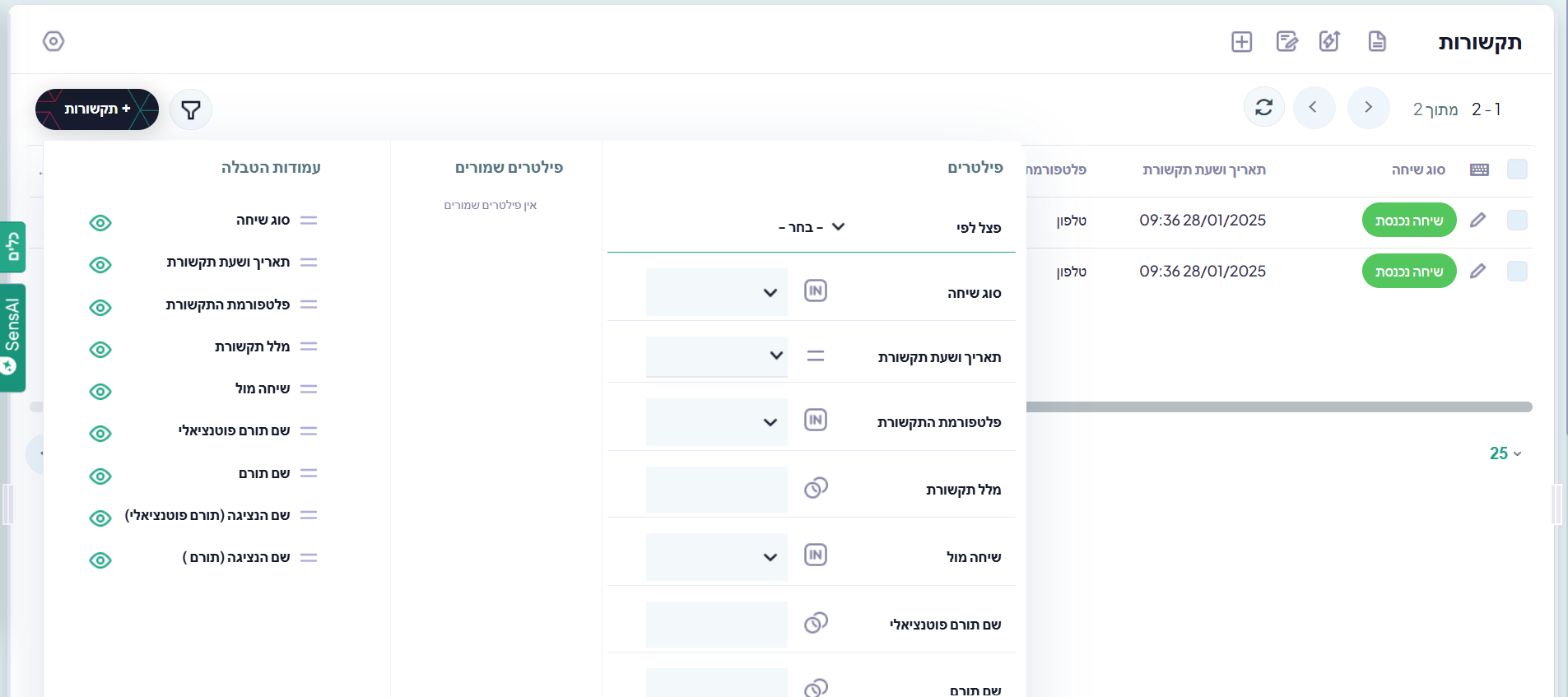Toggle visibility of the מלל תקשורת column
This screenshot has width=1568, height=697.
(100, 350)
